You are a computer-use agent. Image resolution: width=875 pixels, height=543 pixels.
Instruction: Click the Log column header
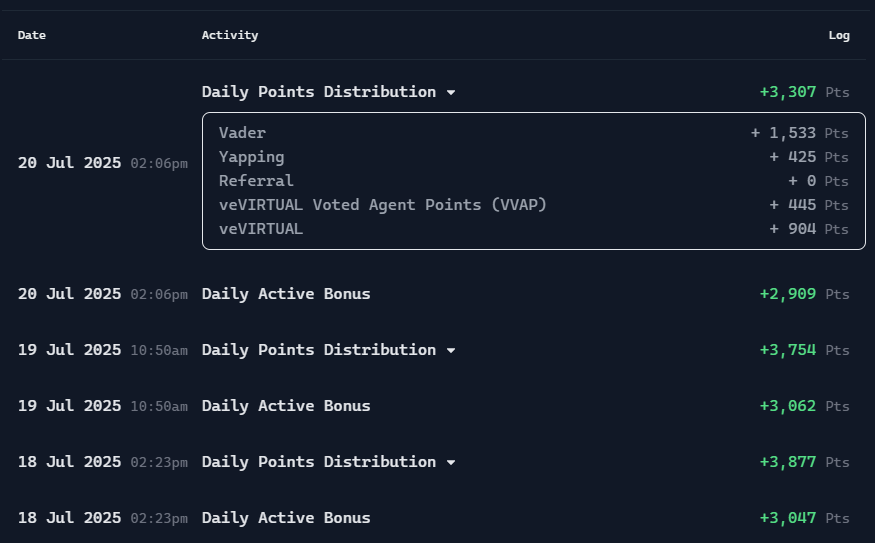839,35
